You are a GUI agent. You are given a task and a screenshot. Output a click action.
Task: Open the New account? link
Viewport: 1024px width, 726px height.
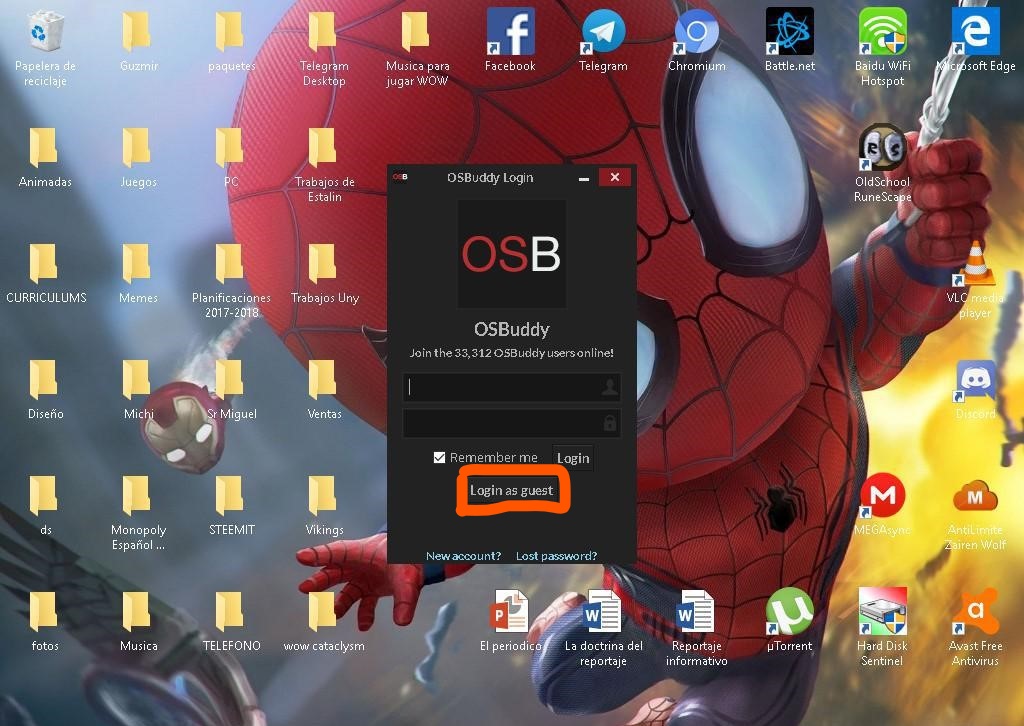(463, 556)
